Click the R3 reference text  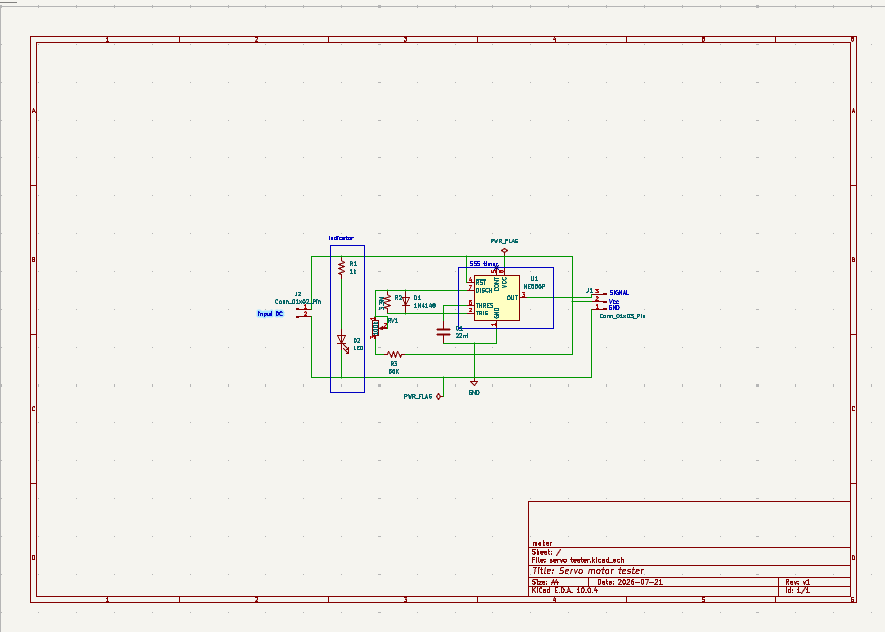tap(394, 364)
